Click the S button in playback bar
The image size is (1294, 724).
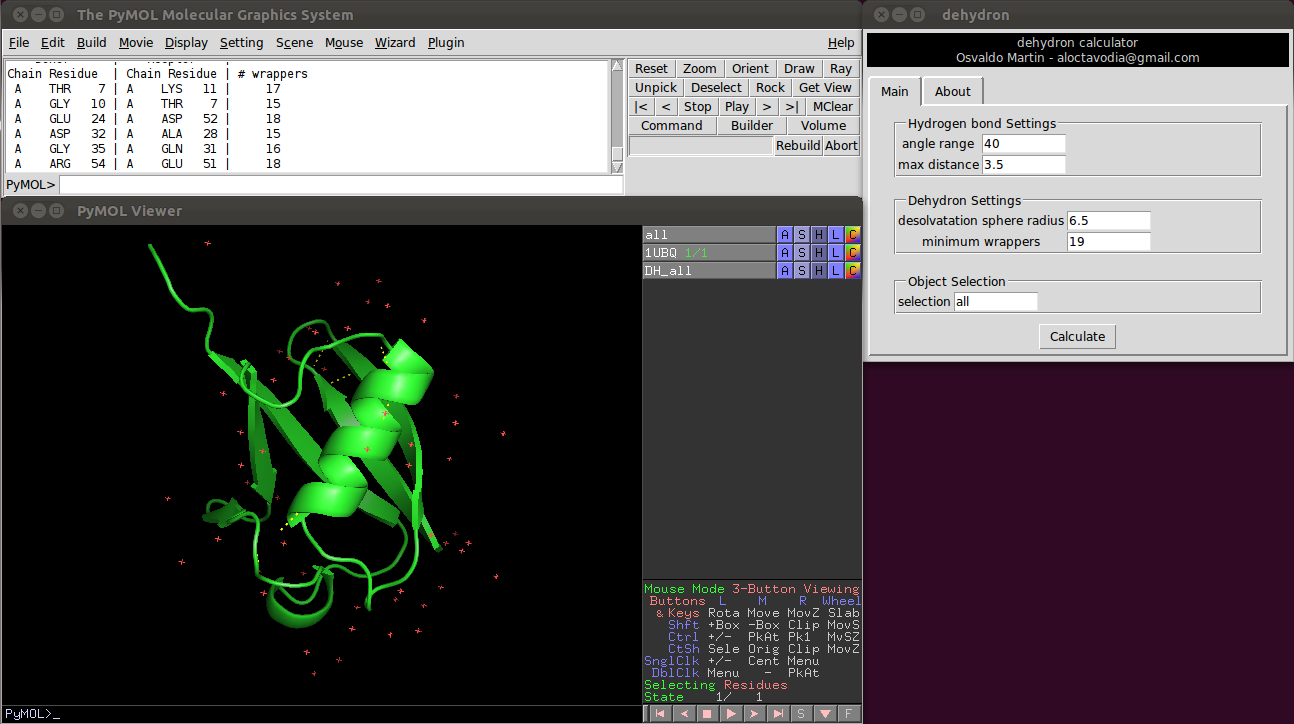click(801, 714)
